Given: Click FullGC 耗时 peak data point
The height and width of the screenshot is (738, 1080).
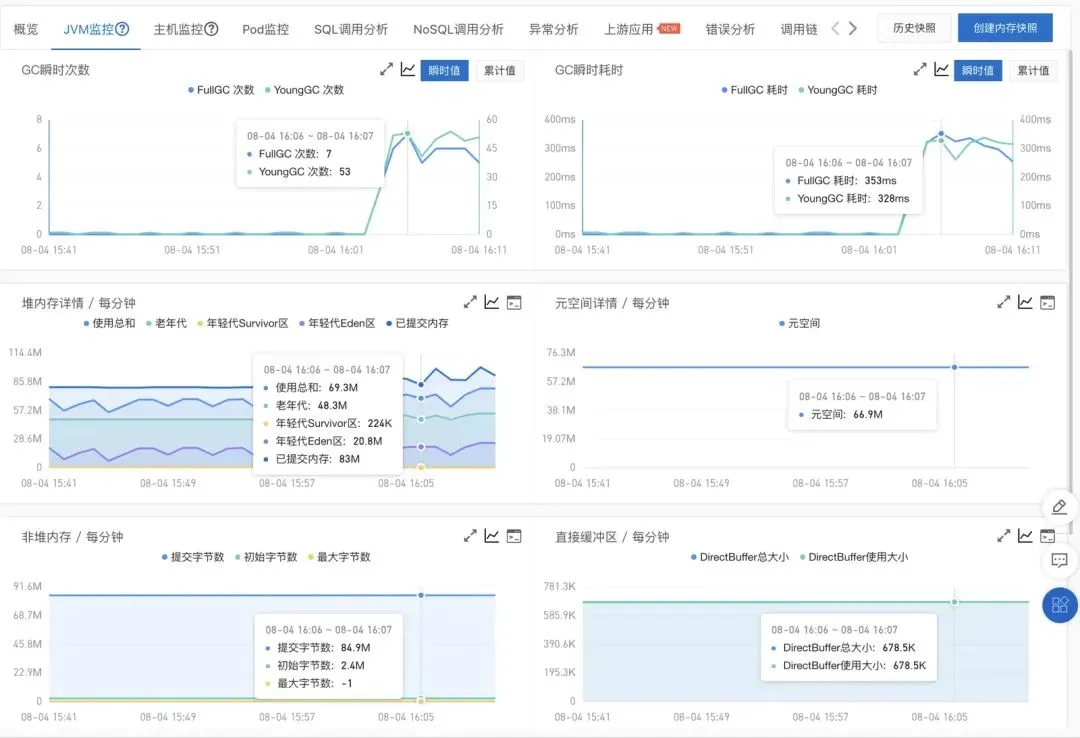Looking at the screenshot, I should click(x=941, y=134).
